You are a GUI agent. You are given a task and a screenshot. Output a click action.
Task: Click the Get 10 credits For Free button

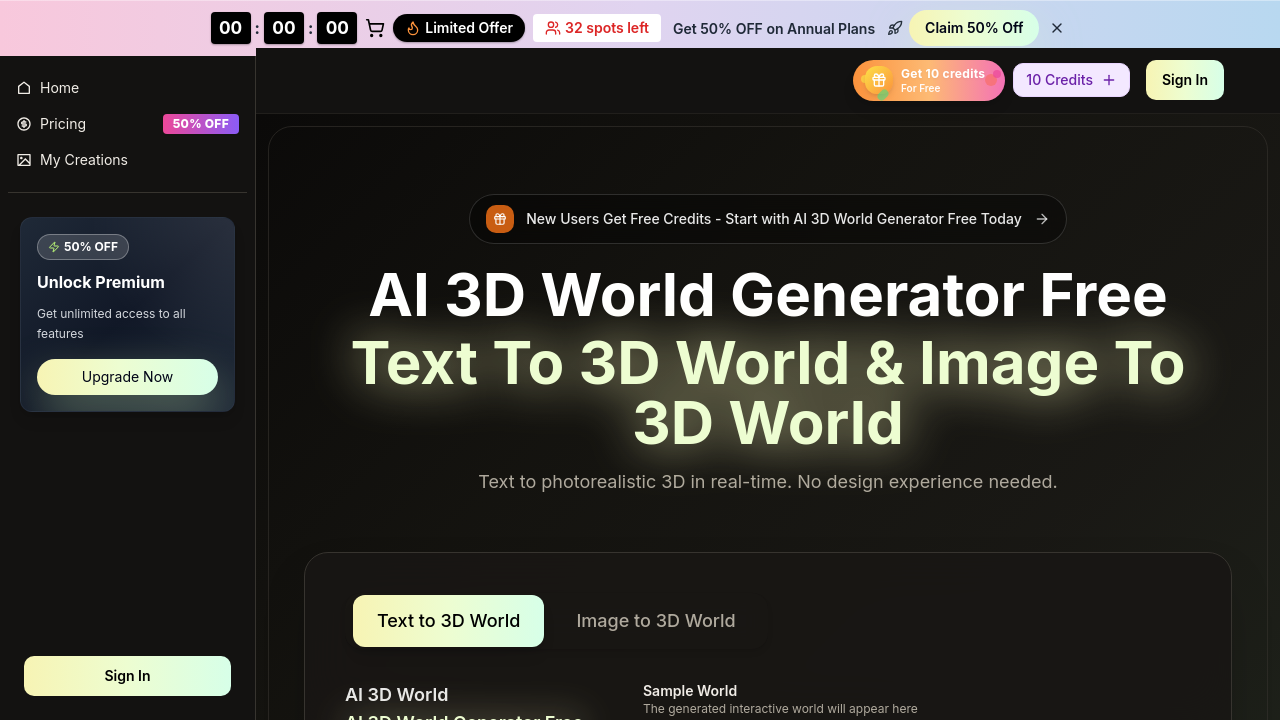click(x=929, y=80)
